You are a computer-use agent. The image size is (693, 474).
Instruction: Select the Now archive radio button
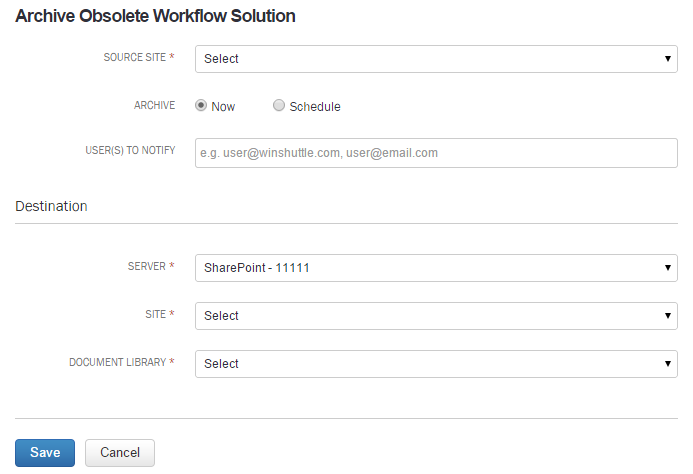click(201, 105)
